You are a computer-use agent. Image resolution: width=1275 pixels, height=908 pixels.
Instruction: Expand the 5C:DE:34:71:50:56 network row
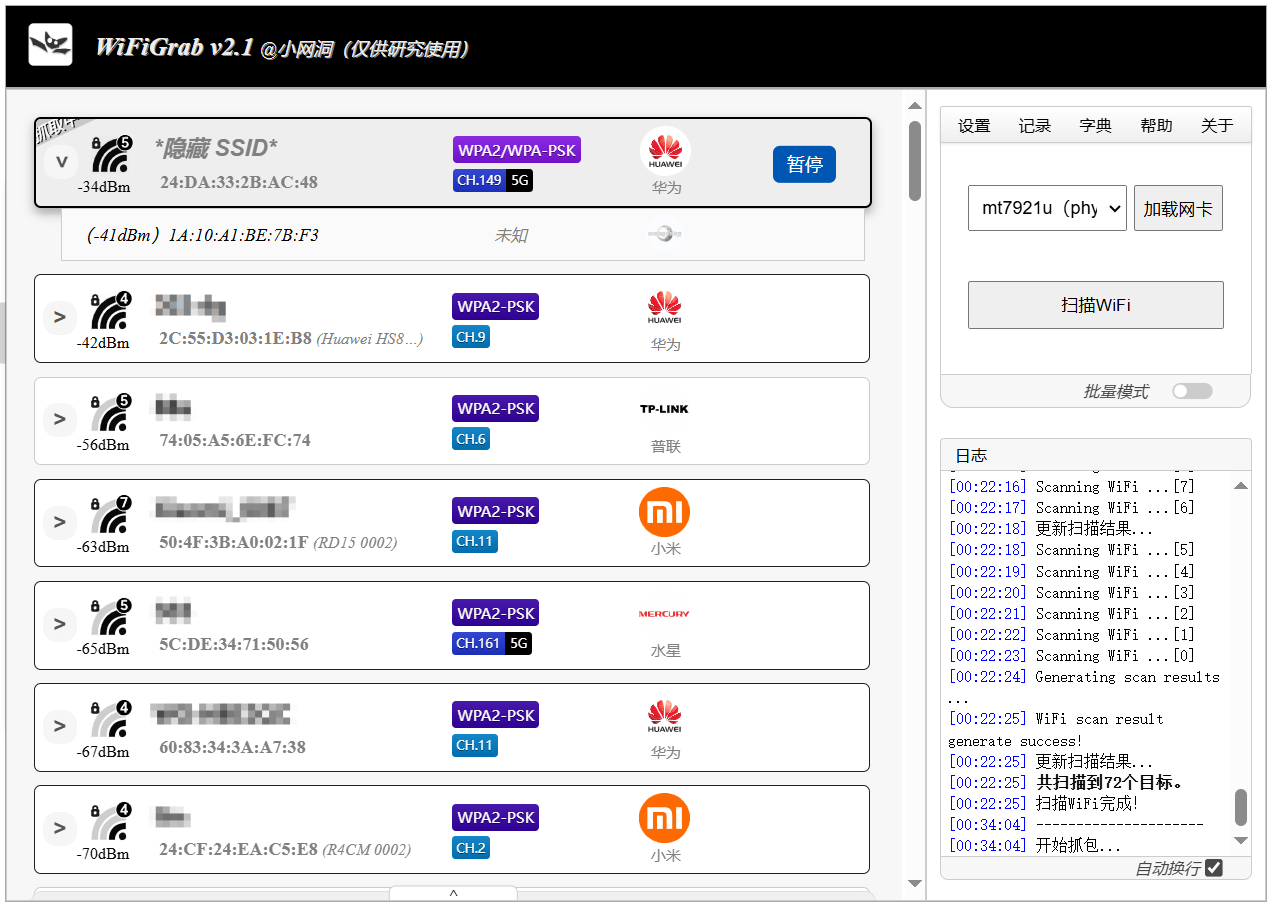click(x=60, y=624)
